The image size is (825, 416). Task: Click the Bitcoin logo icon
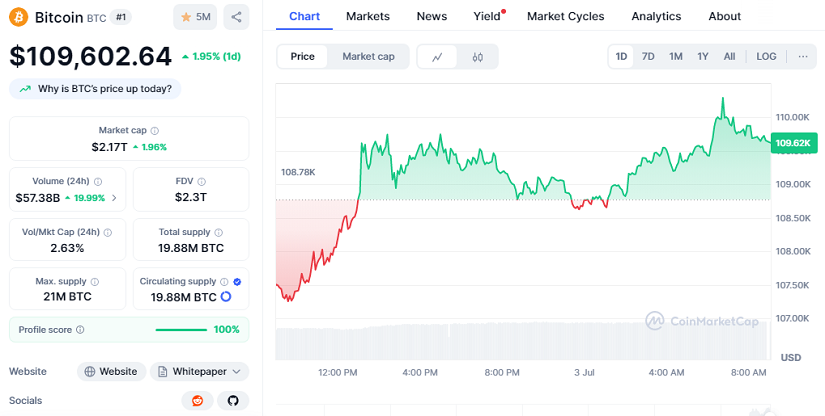(18, 17)
